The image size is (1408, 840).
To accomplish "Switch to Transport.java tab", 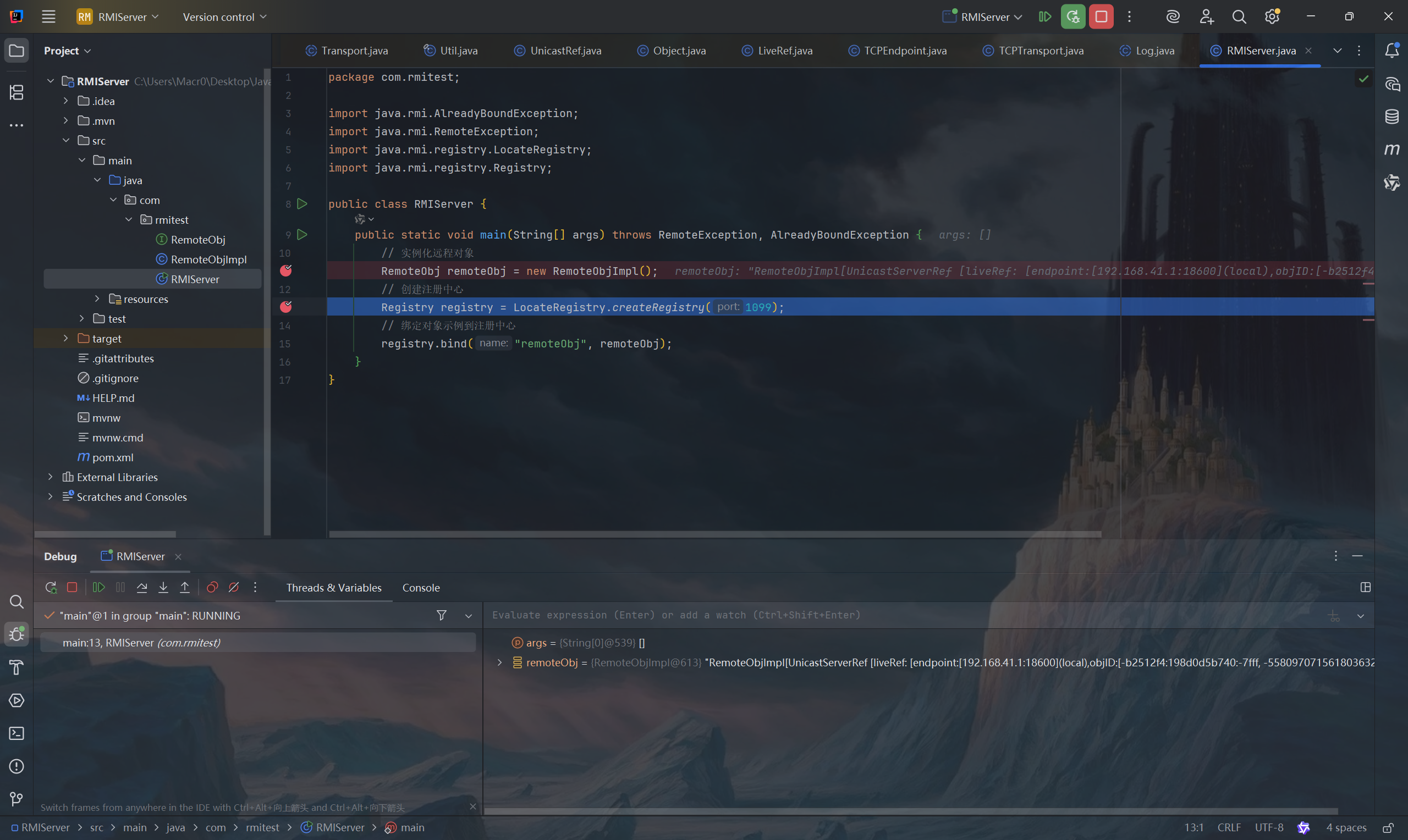I will pyautogui.click(x=346, y=51).
